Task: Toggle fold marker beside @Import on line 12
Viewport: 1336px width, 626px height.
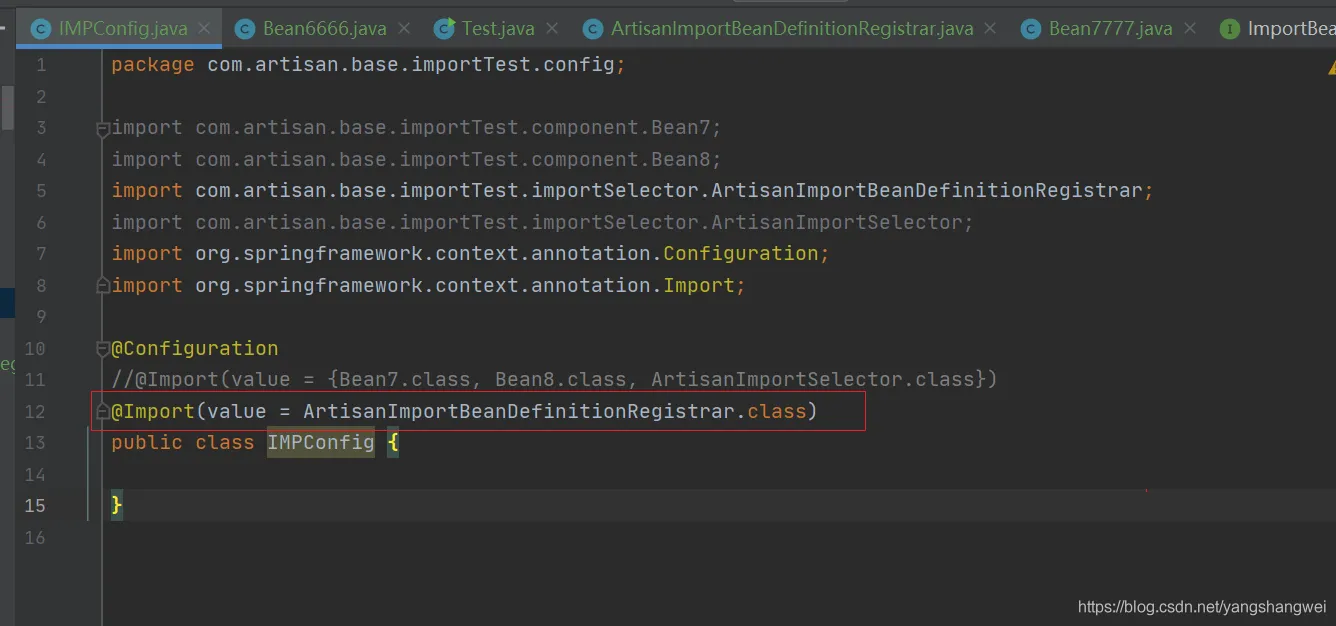Action: point(102,412)
